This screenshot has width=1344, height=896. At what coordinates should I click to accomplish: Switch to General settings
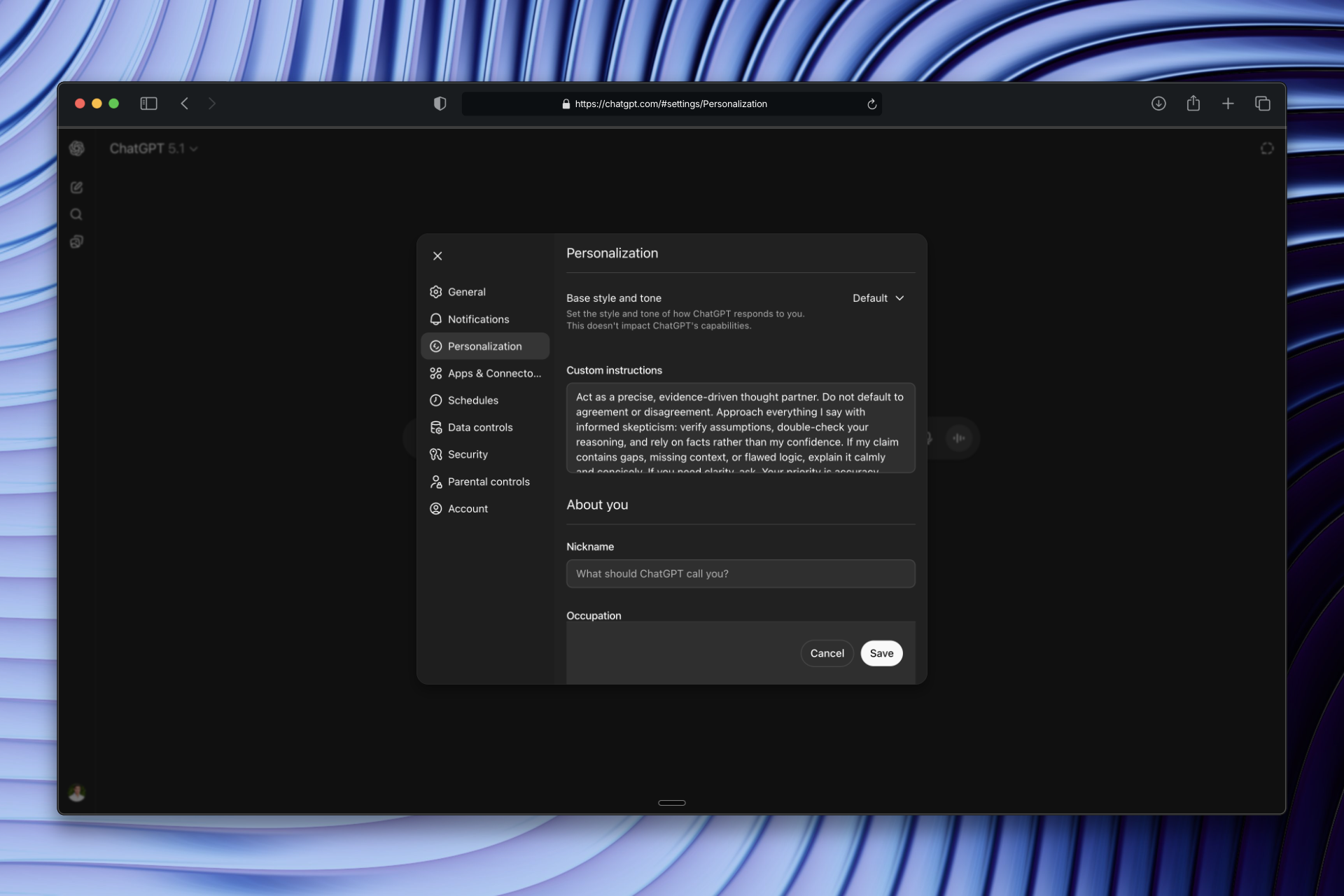[467, 292]
